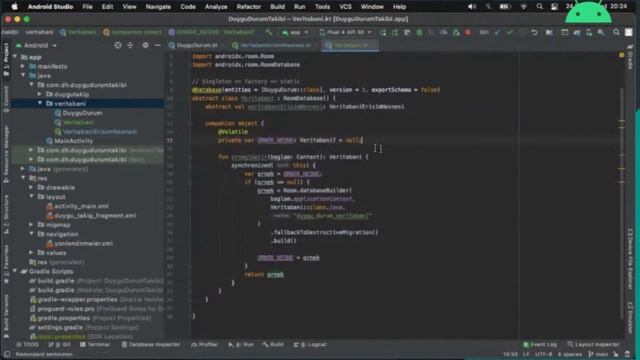The width and height of the screenshot is (640, 360).
Task: Open the Build menu
Action: [x=278, y=7]
